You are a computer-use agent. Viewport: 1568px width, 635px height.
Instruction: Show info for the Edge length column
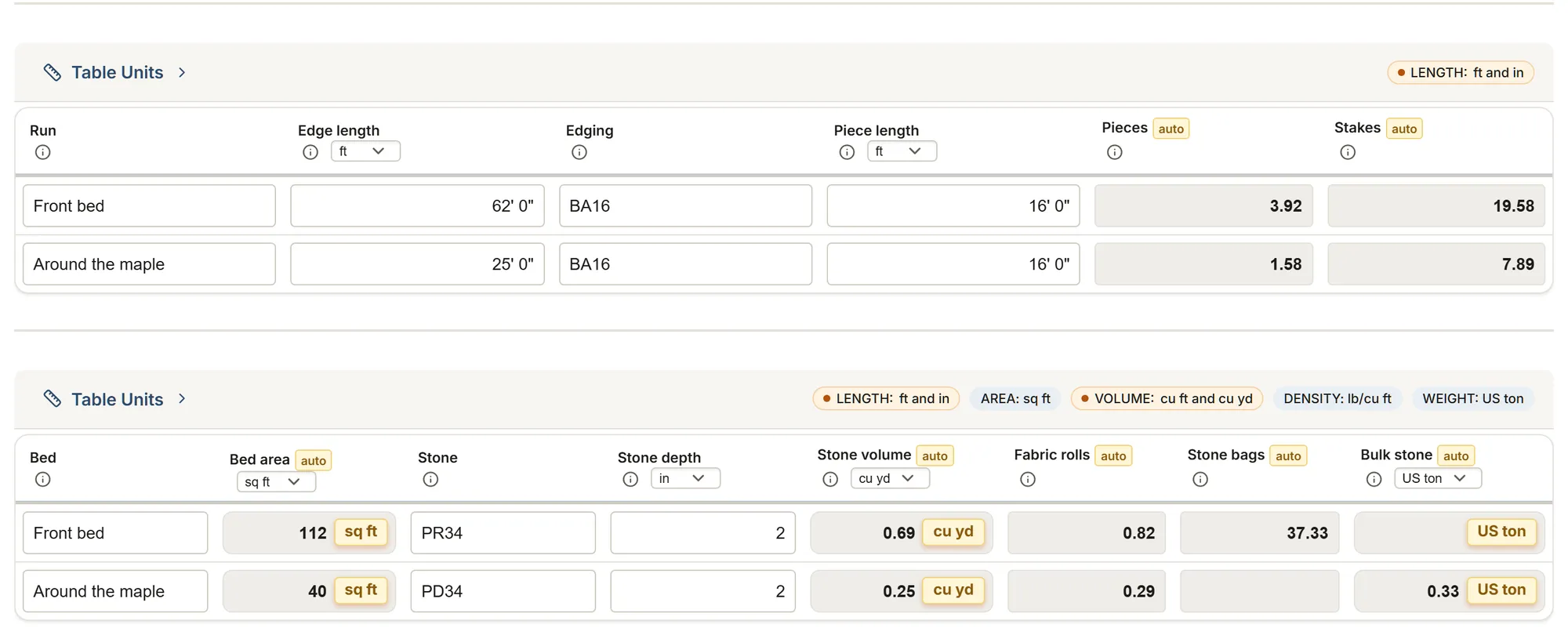click(310, 152)
